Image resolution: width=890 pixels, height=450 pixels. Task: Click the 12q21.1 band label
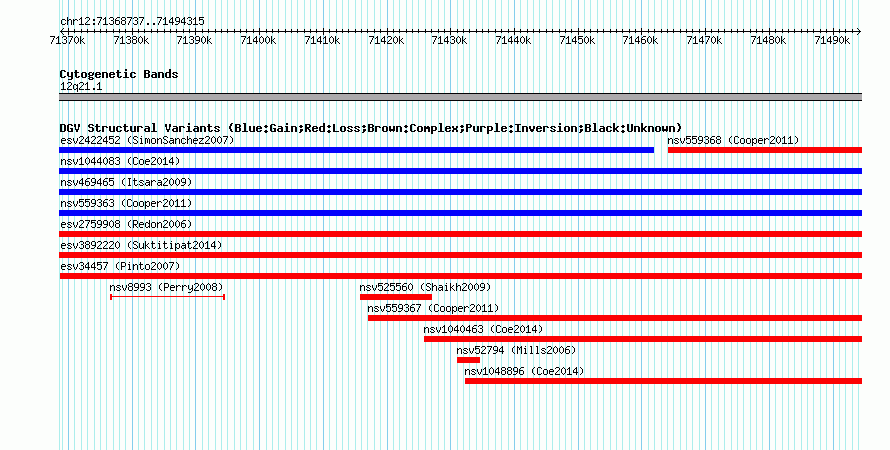tap(81, 87)
